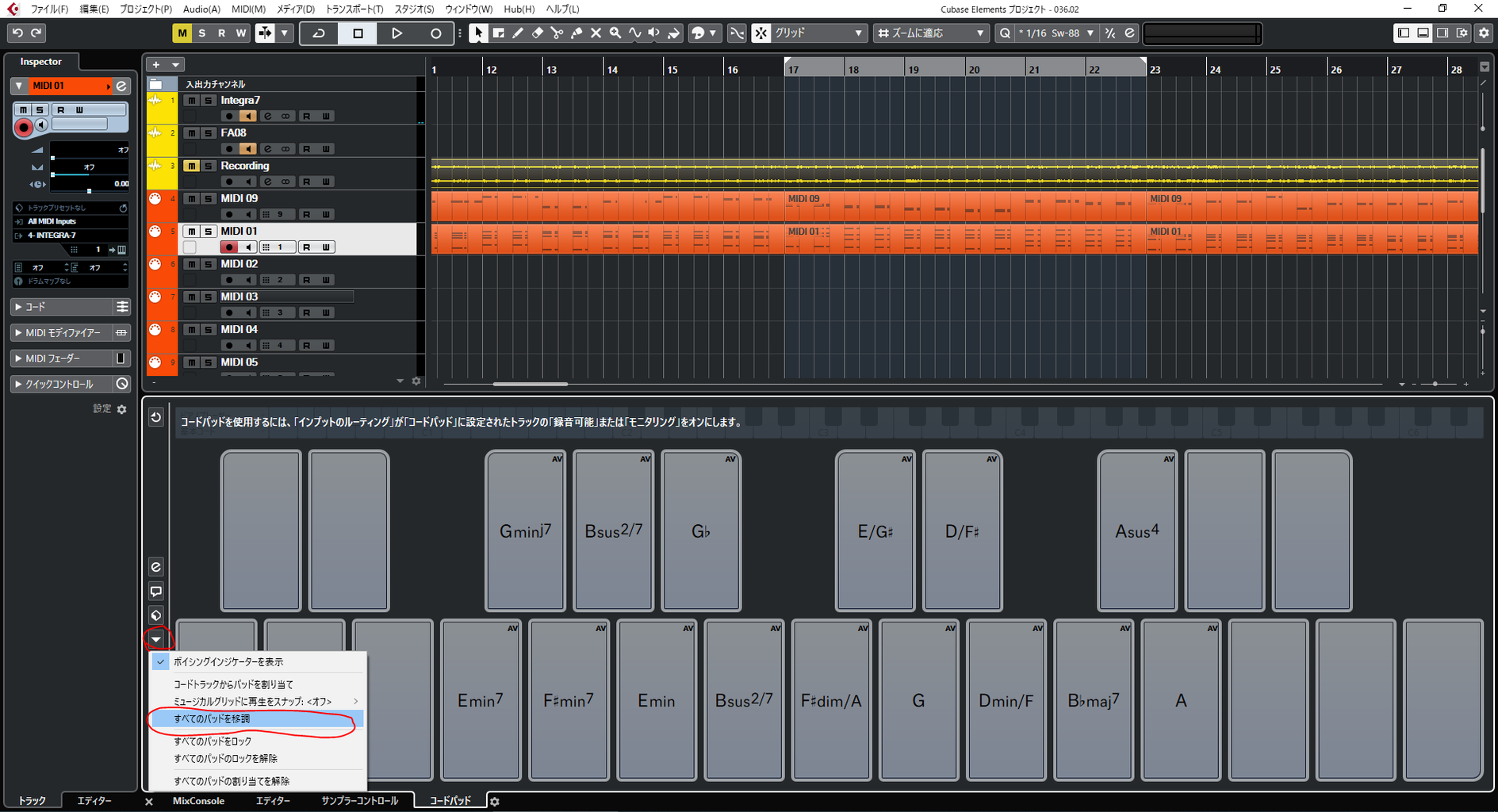Click the Redo arrow in the toolbar
The image size is (1498, 812).
(x=36, y=33)
